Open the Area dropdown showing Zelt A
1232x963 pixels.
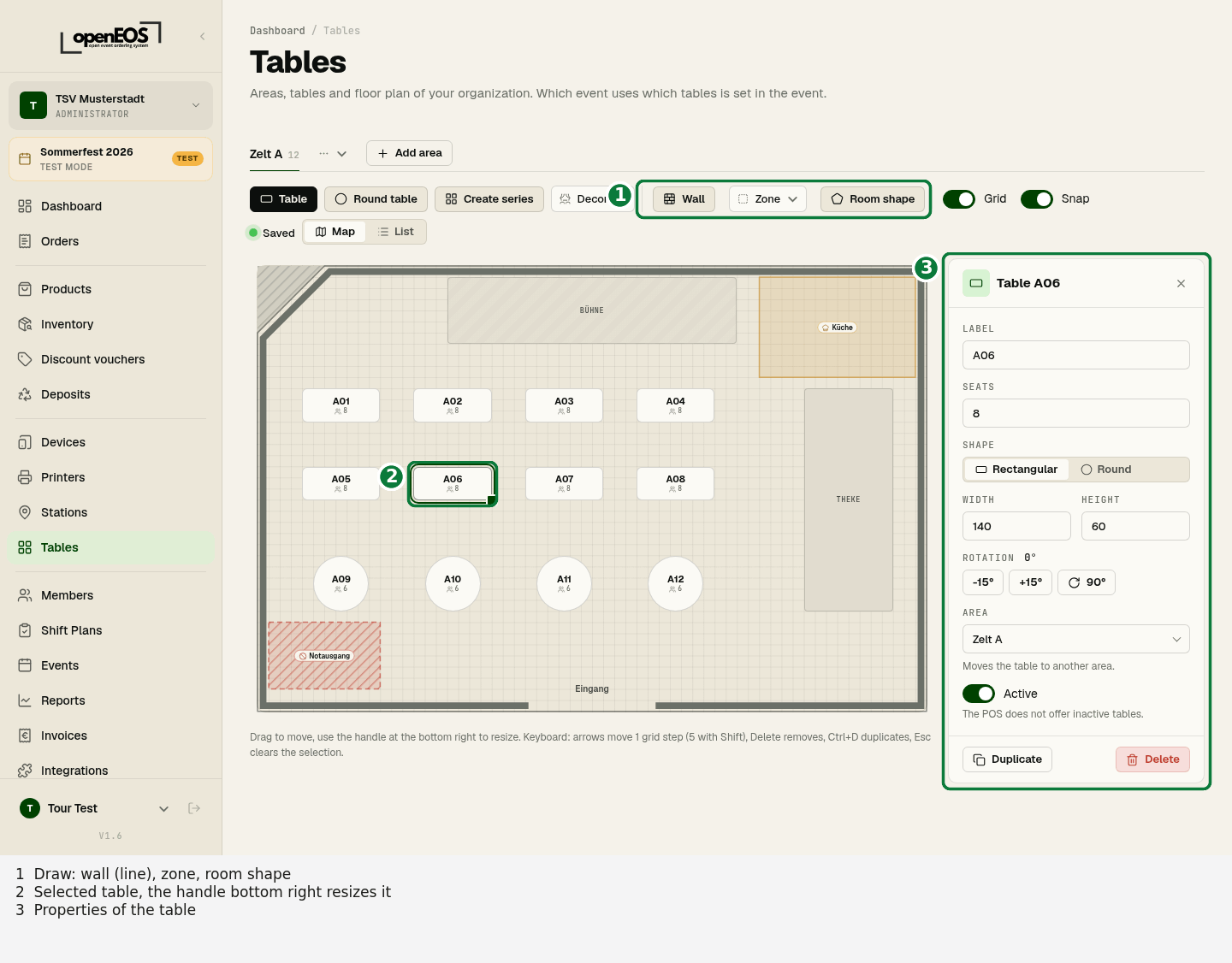click(1076, 639)
